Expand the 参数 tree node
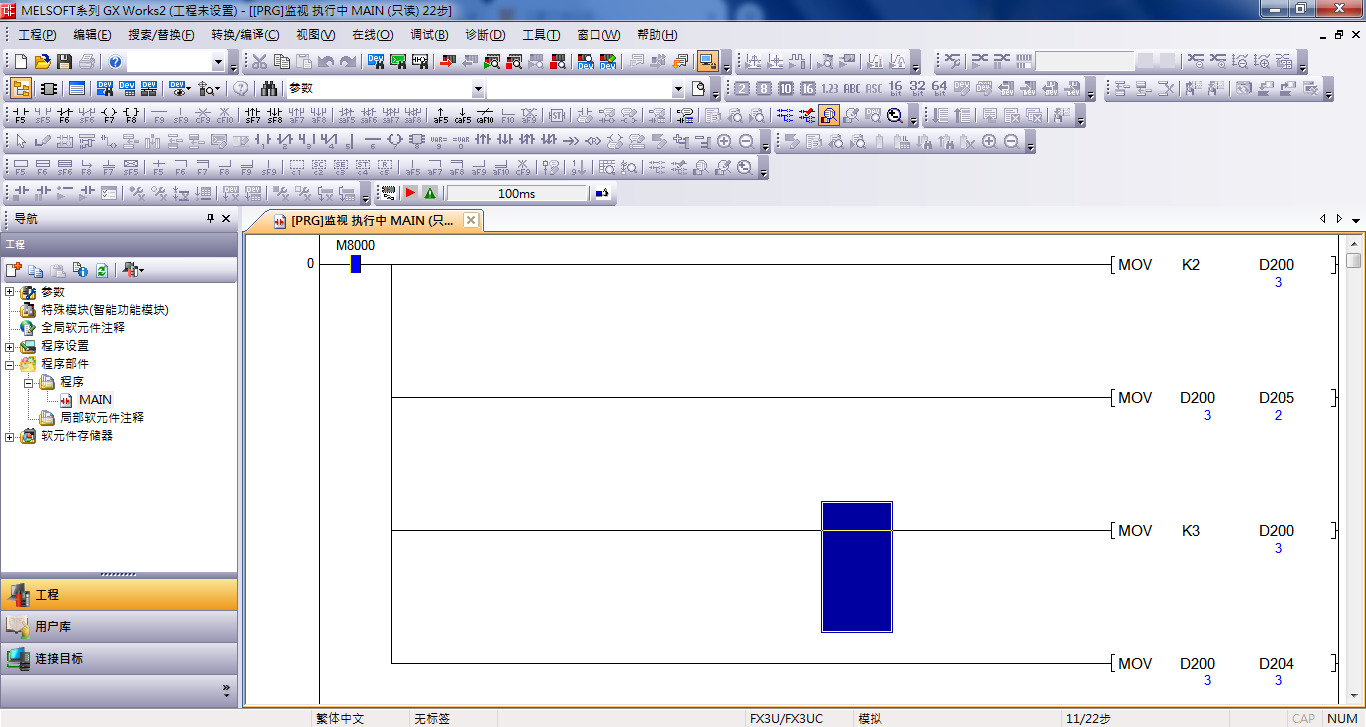 (x=10, y=292)
